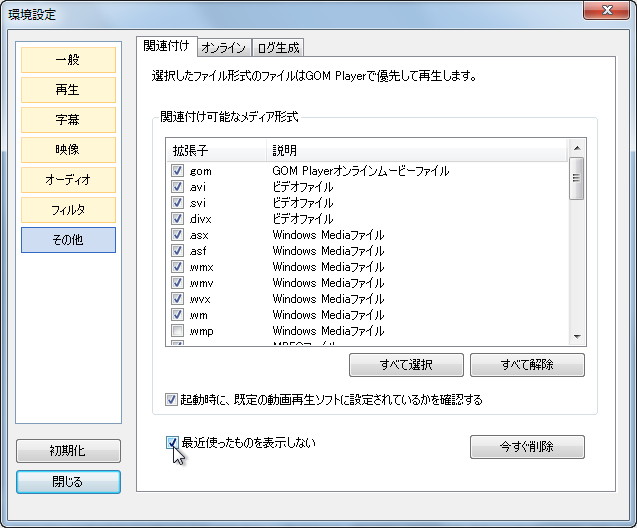The image size is (637, 528).
Task: Select the その他 settings category
Action: click(68, 240)
